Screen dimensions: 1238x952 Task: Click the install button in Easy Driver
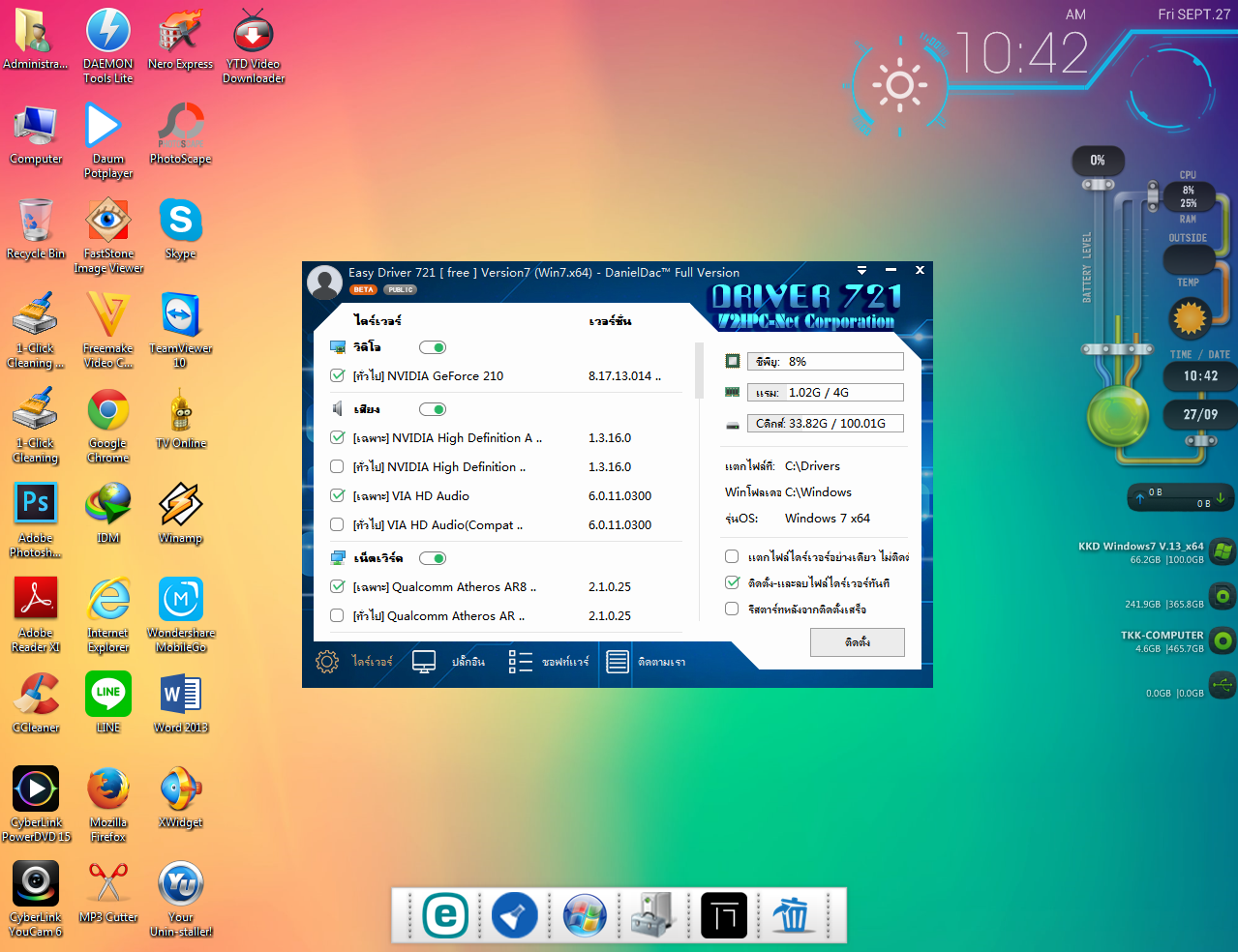[858, 642]
